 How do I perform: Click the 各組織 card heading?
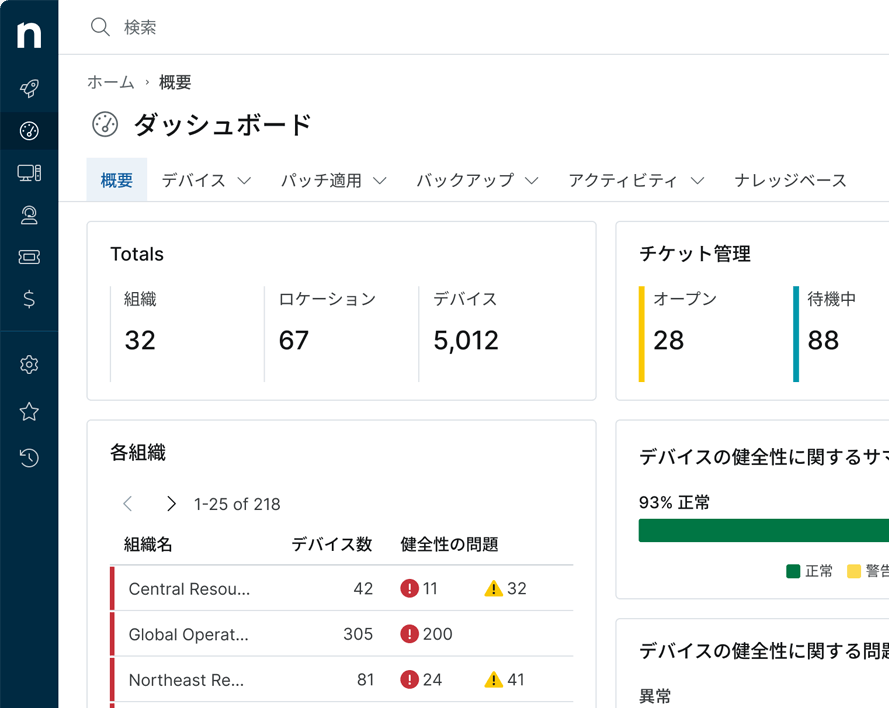(x=138, y=452)
